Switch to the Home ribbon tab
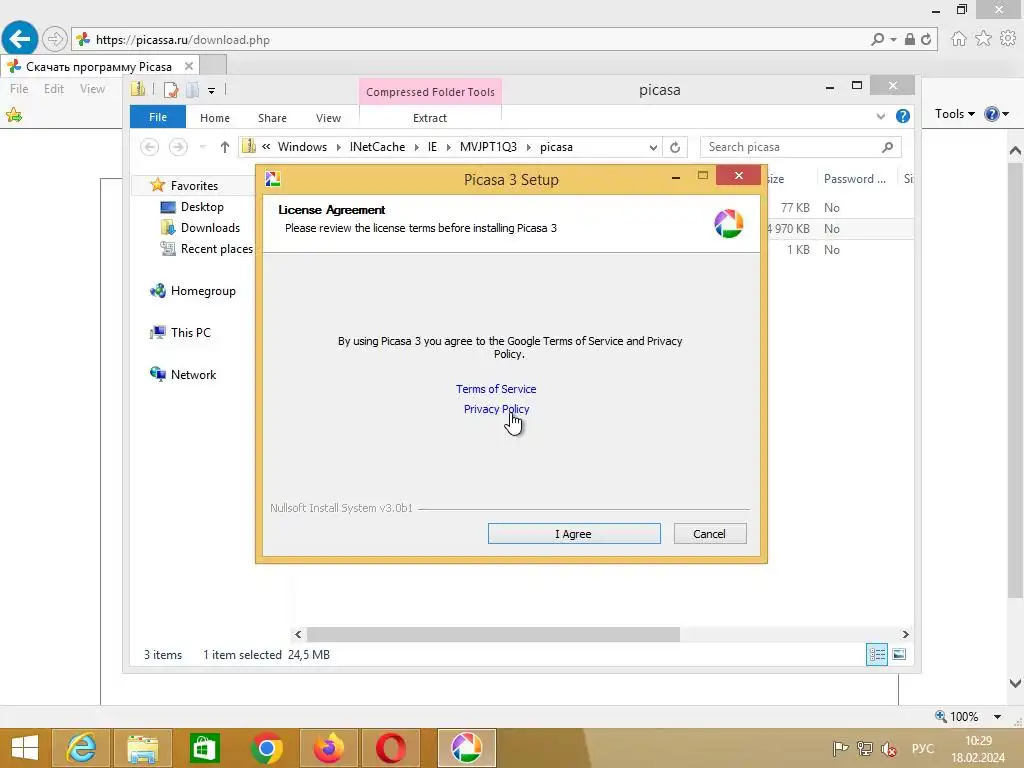The width and height of the screenshot is (1024, 768). click(215, 118)
